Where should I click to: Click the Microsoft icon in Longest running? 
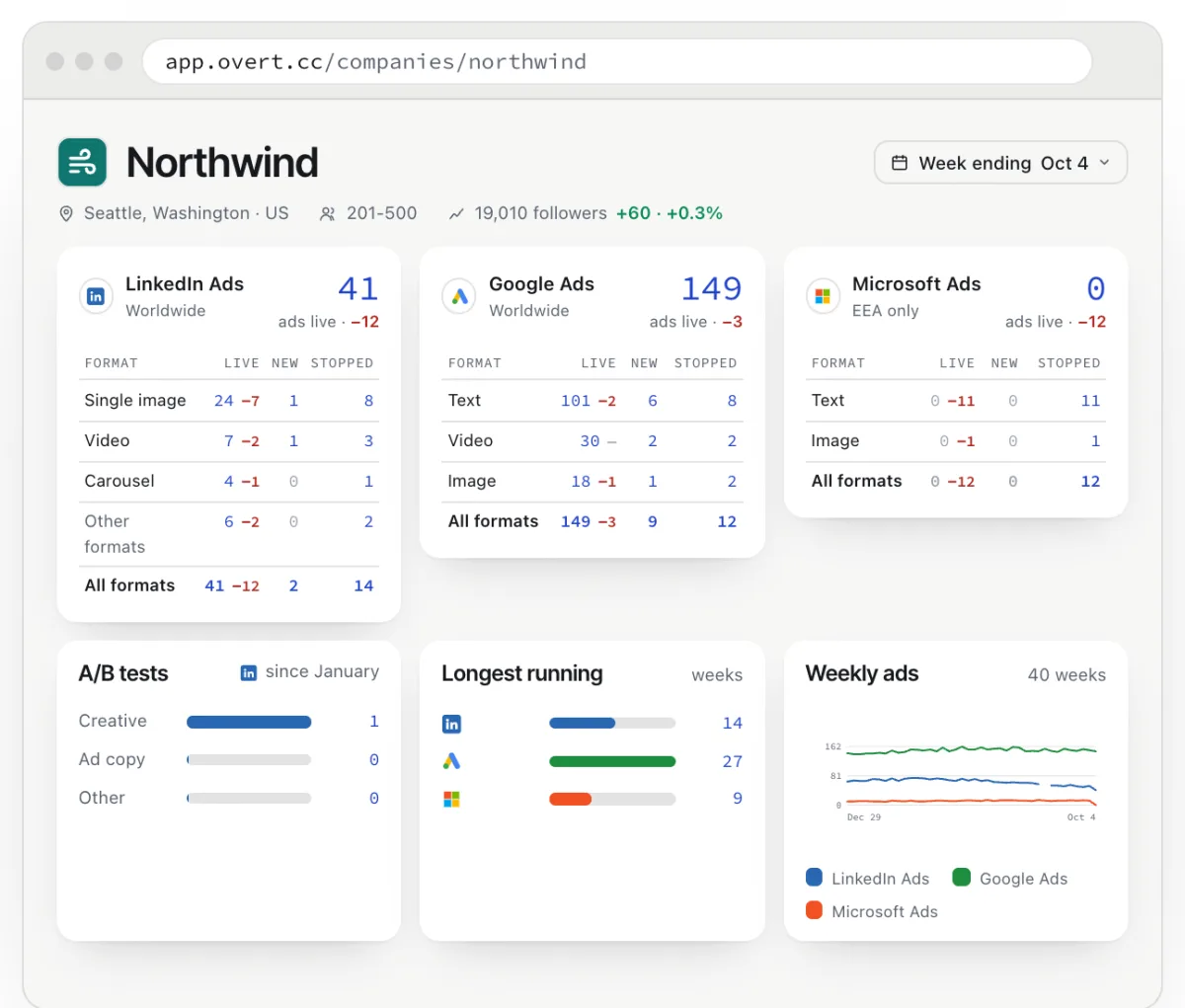click(x=451, y=799)
